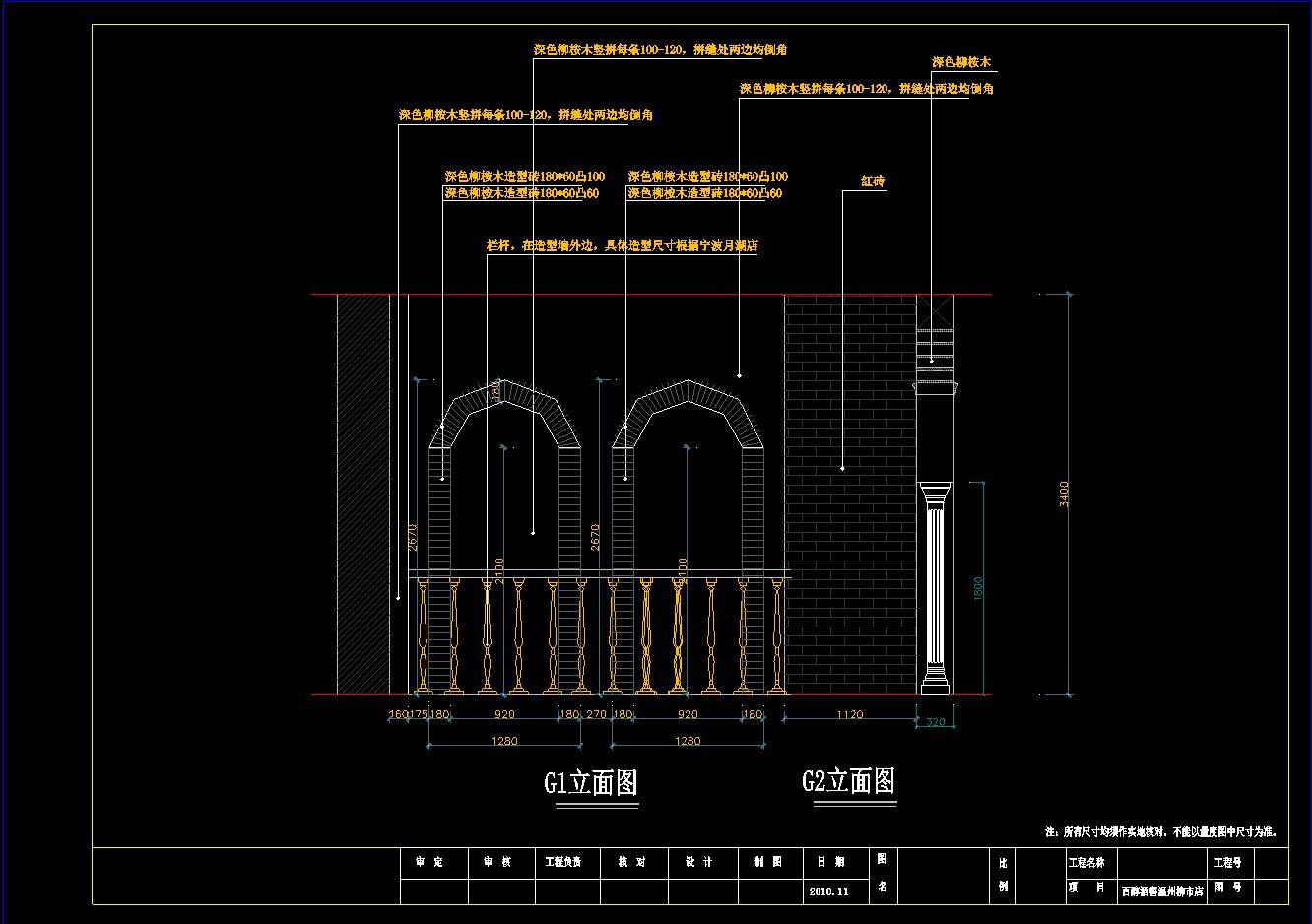Click the 1120 width dimension text

pyautogui.click(x=849, y=714)
